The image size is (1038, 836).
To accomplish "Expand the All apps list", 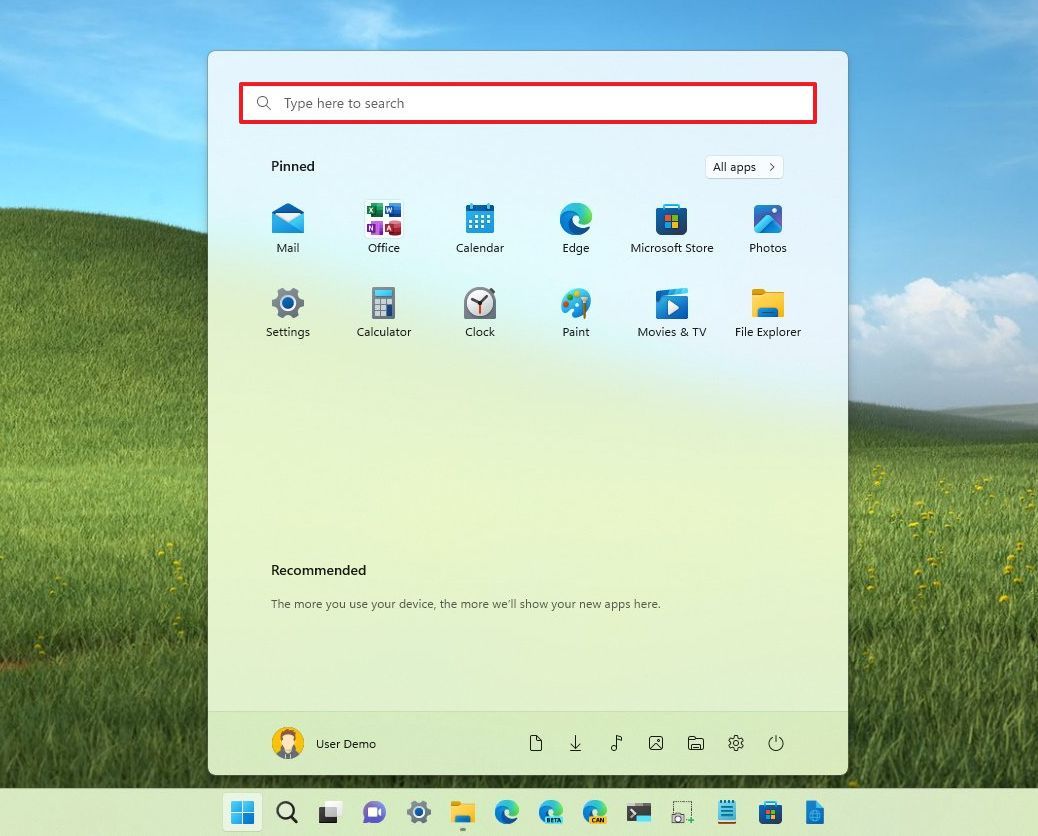I will [744, 167].
